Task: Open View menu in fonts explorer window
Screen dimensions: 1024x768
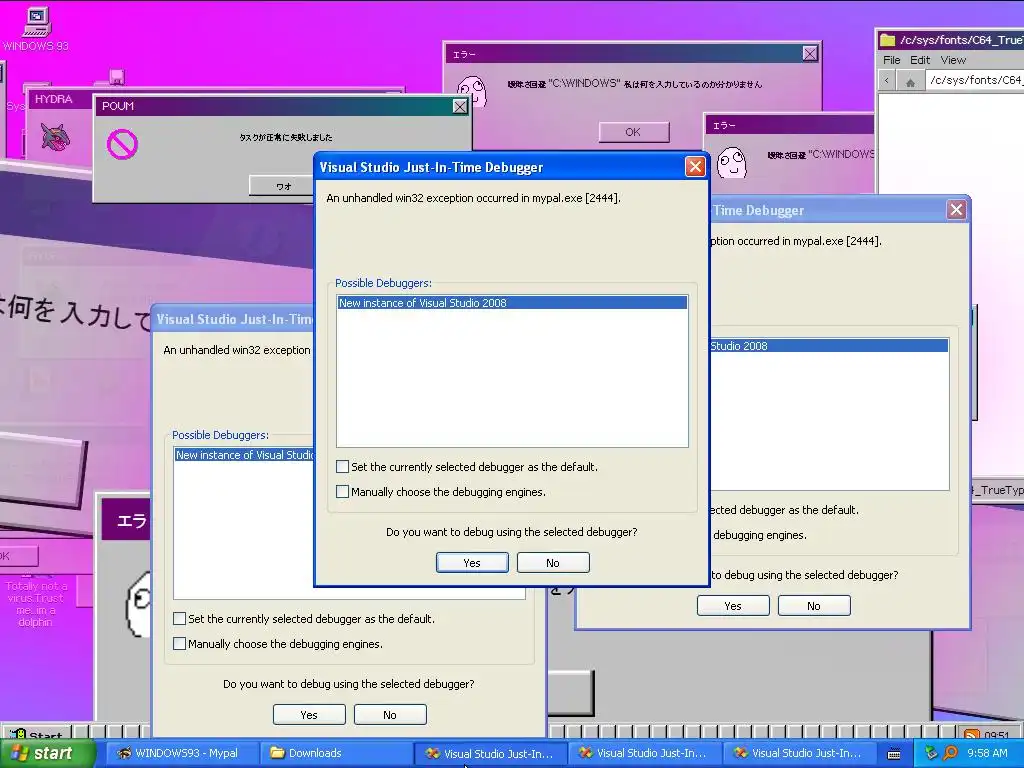Action: 953,60
